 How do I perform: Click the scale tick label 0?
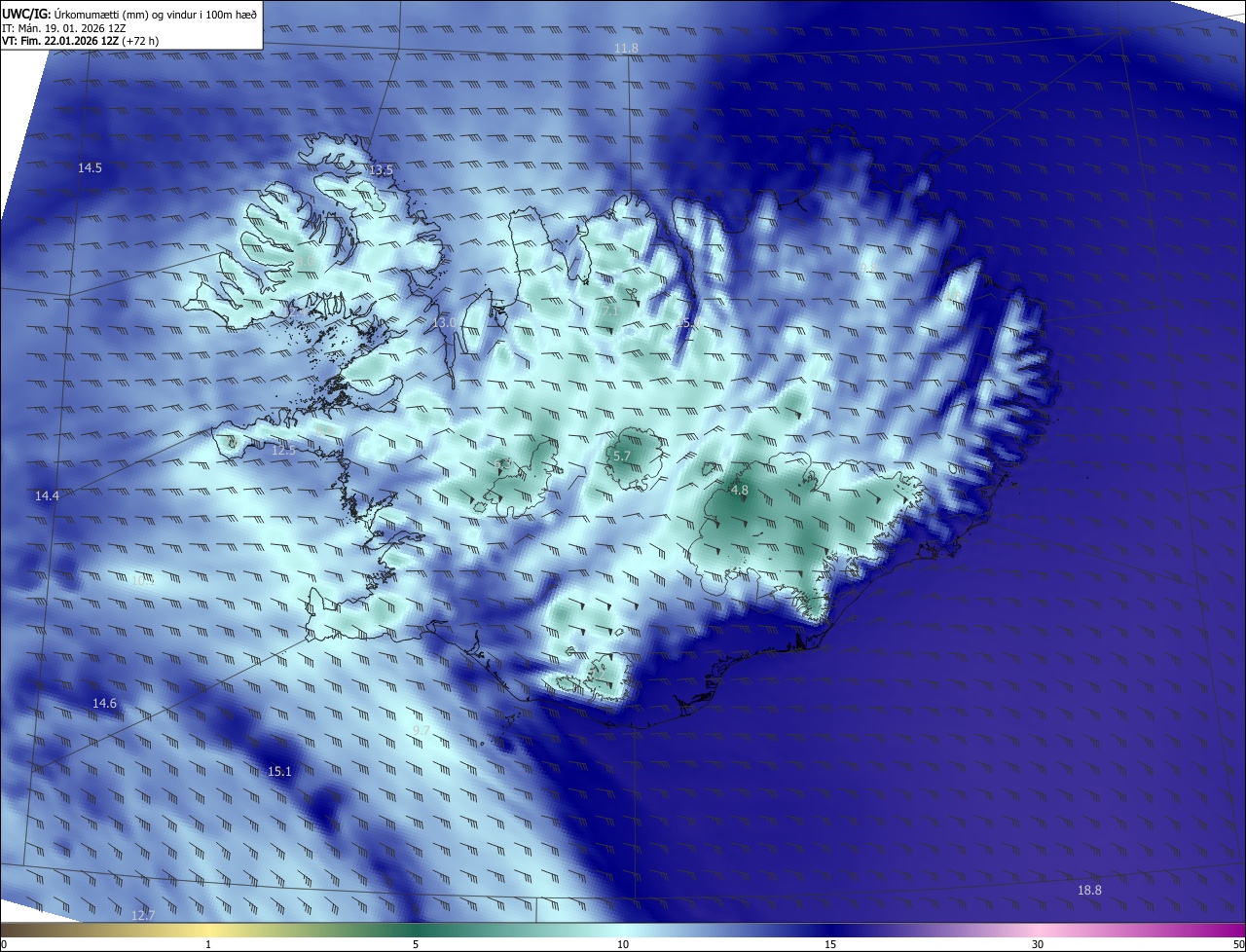(x=4, y=945)
